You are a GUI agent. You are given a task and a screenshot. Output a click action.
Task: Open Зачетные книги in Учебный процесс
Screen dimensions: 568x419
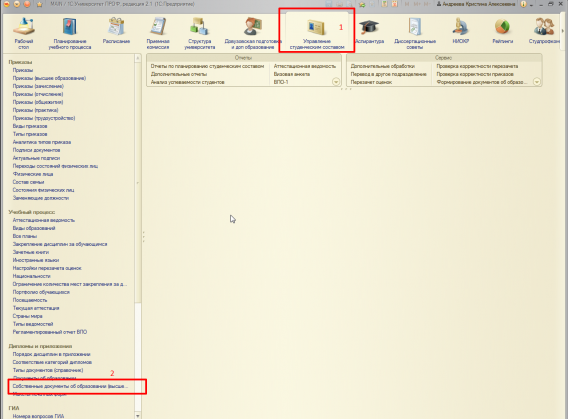tap(31, 252)
